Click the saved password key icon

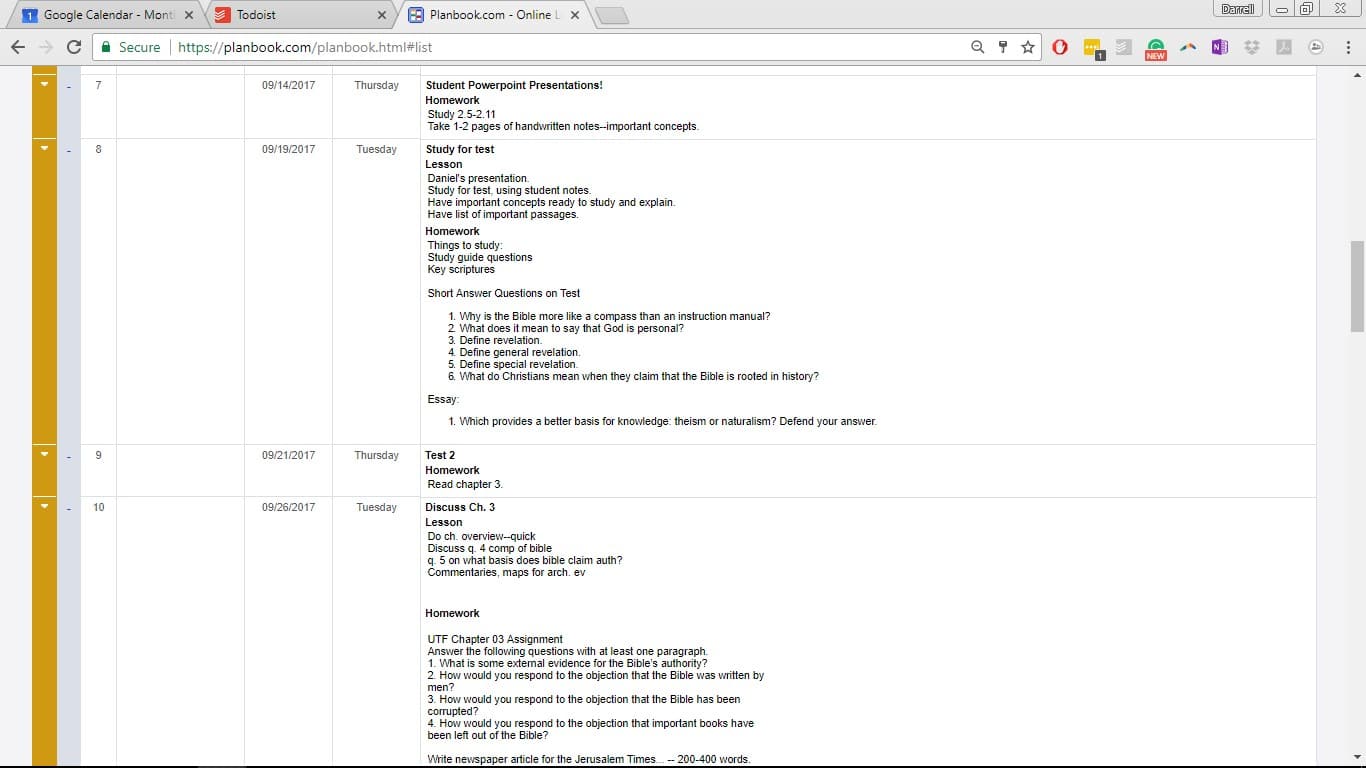(x=1003, y=47)
